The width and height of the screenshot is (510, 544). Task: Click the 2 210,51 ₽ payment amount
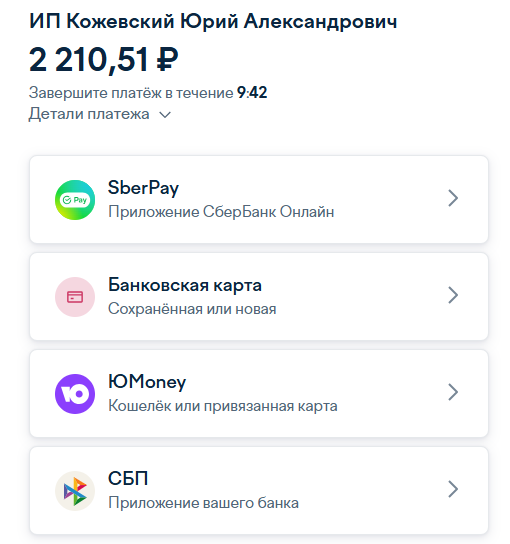pos(103,60)
